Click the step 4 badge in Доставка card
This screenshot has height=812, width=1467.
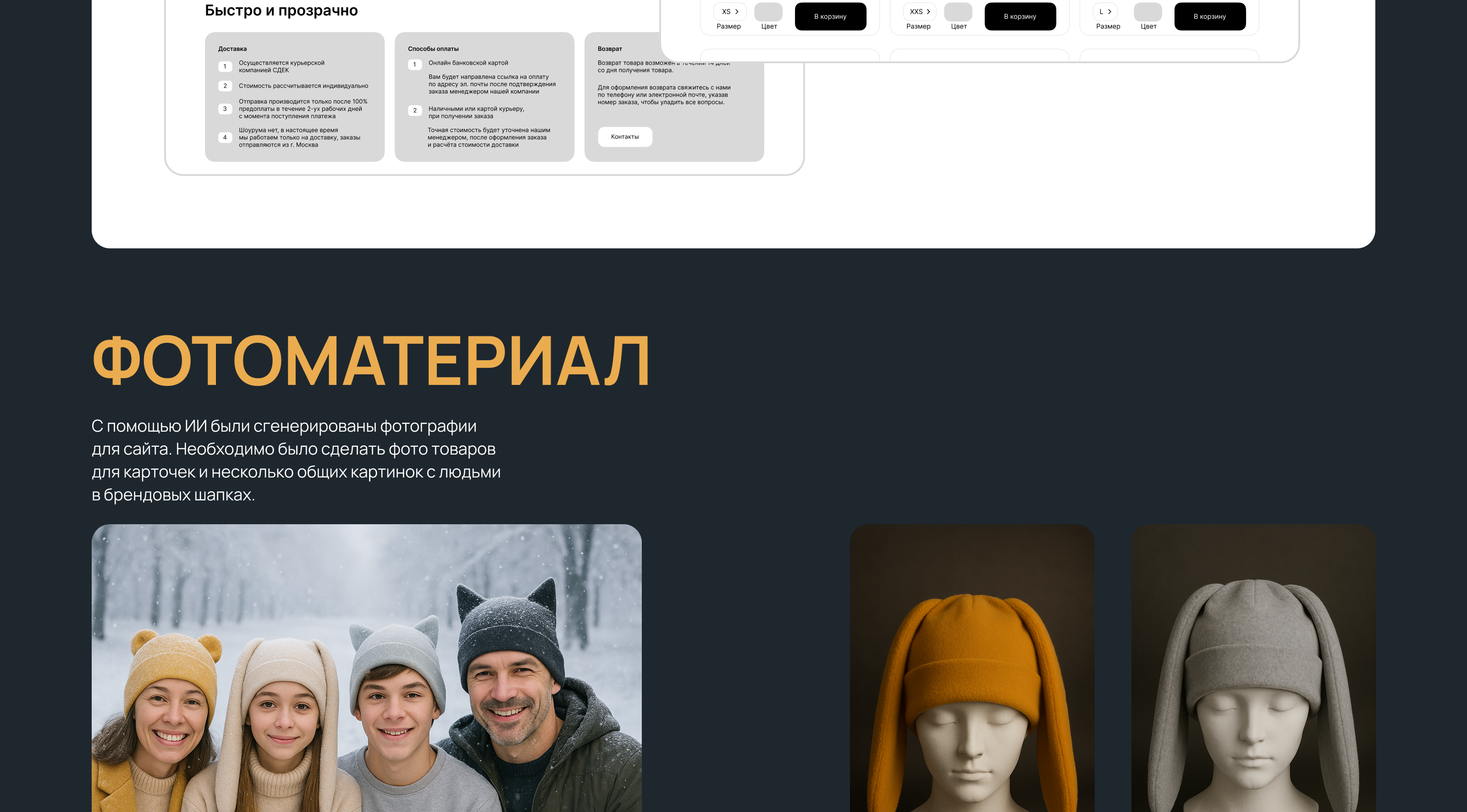pos(225,137)
